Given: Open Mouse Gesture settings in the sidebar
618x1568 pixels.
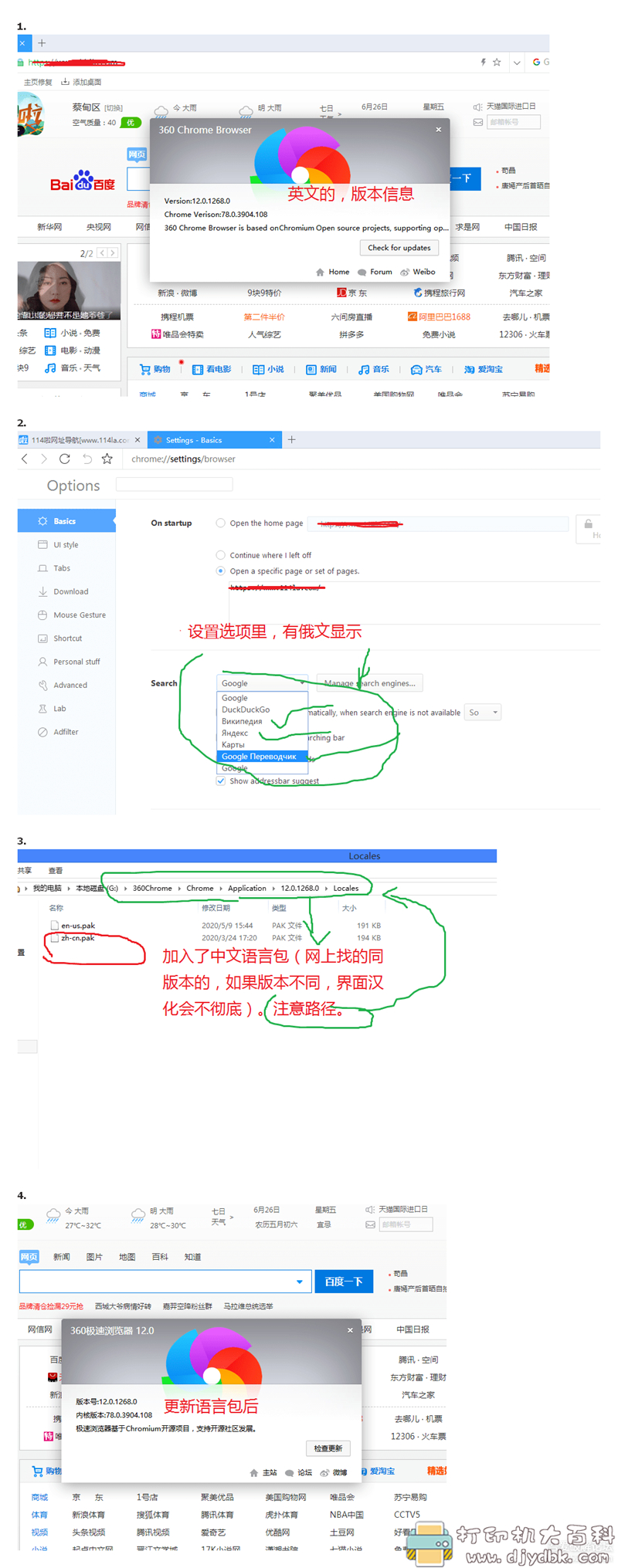Looking at the screenshot, I should click(66, 615).
